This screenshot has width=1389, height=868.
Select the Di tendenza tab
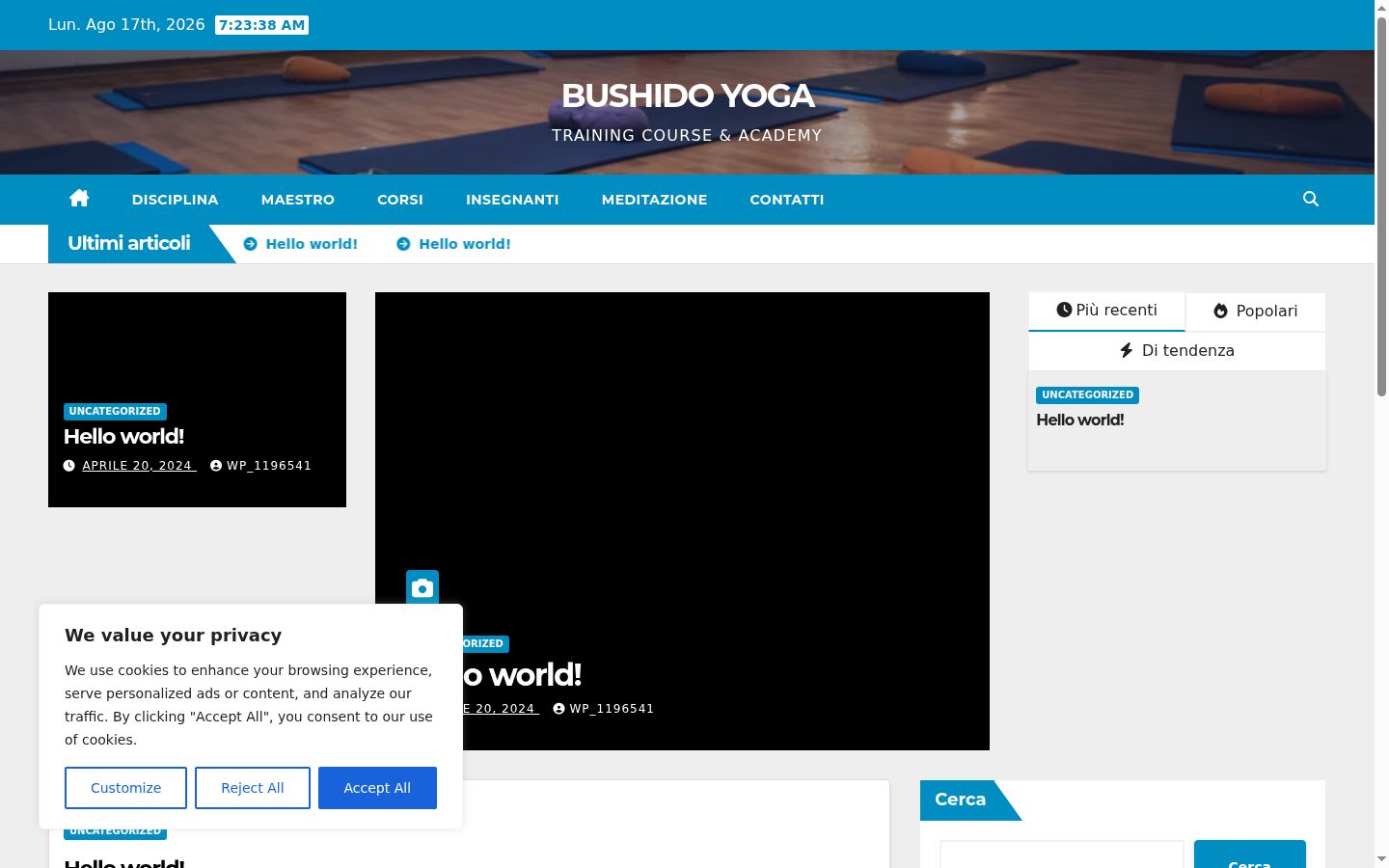tap(1177, 351)
